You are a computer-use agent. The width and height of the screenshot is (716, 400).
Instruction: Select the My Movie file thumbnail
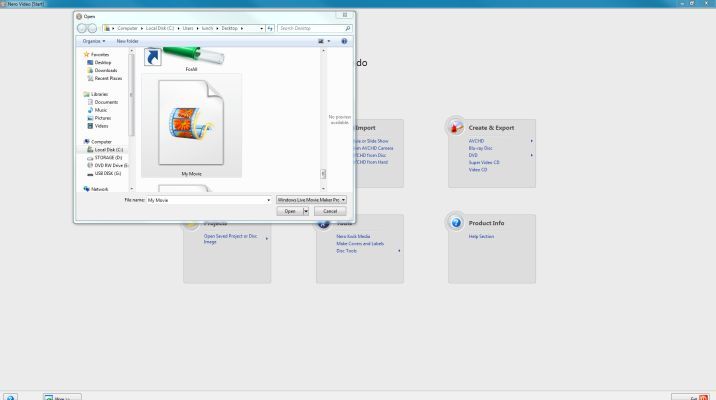pos(191,126)
